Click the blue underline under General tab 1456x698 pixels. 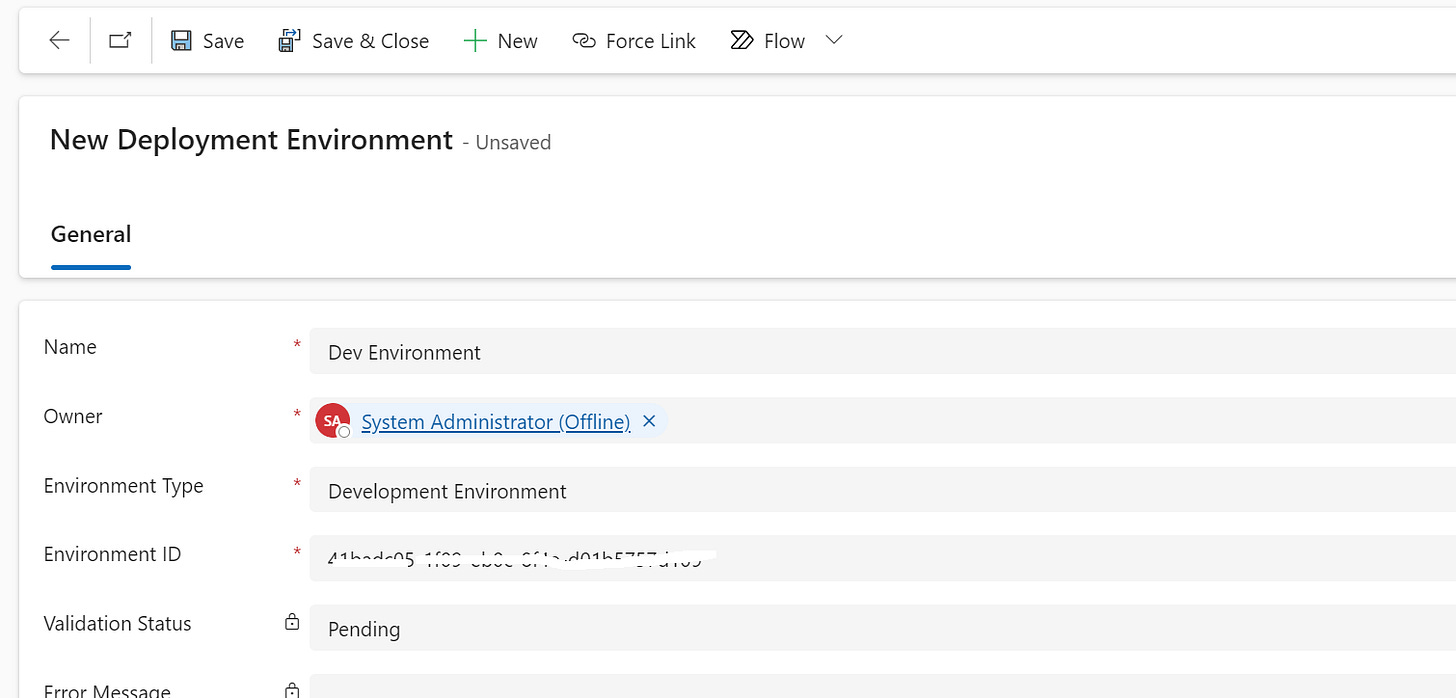click(90, 267)
